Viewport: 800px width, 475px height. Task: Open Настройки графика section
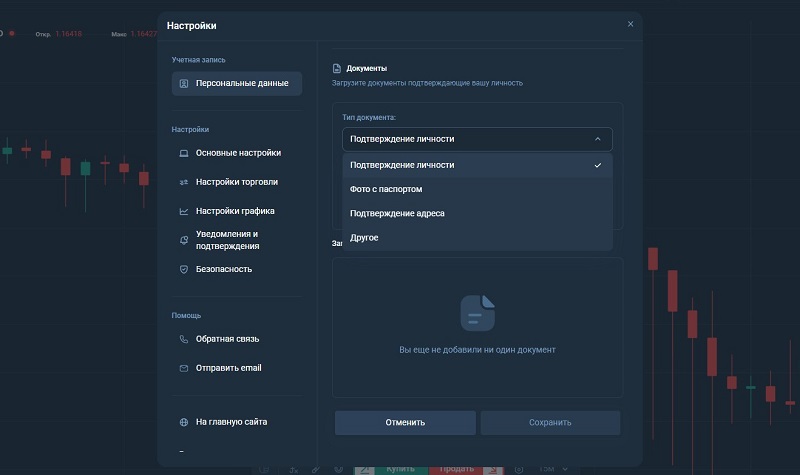point(237,211)
